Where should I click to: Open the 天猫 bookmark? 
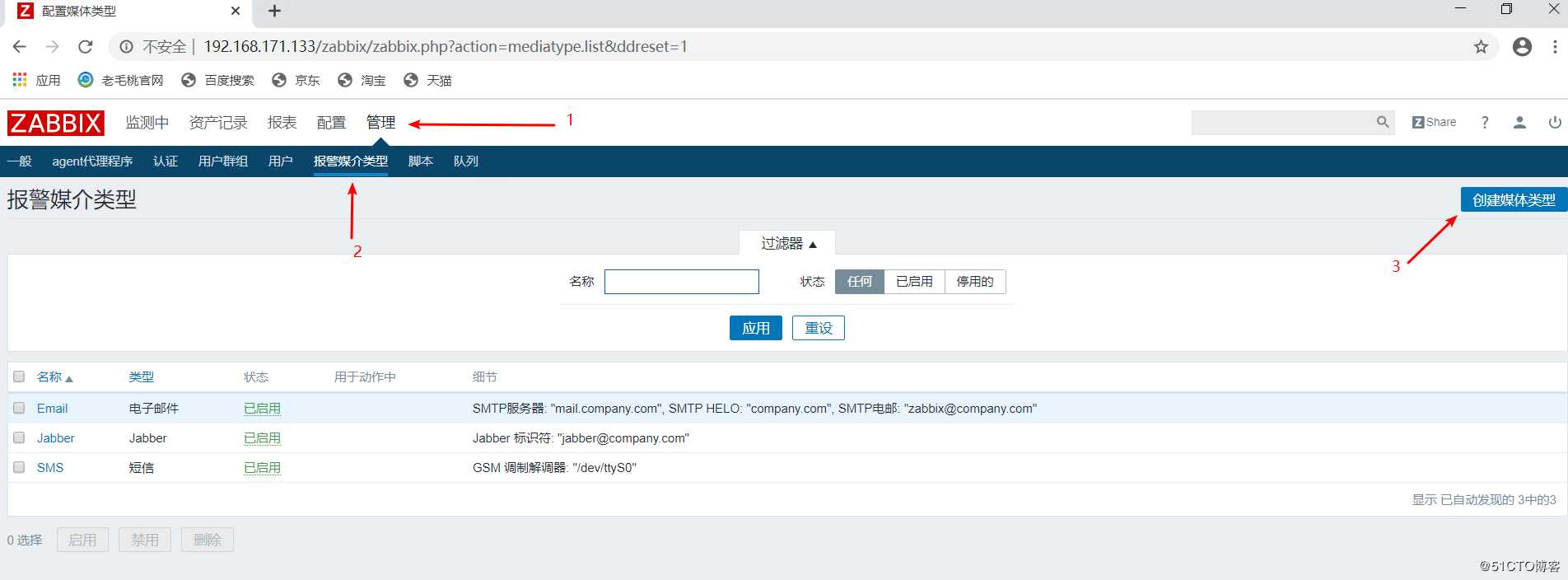pyautogui.click(x=427, y=80)
